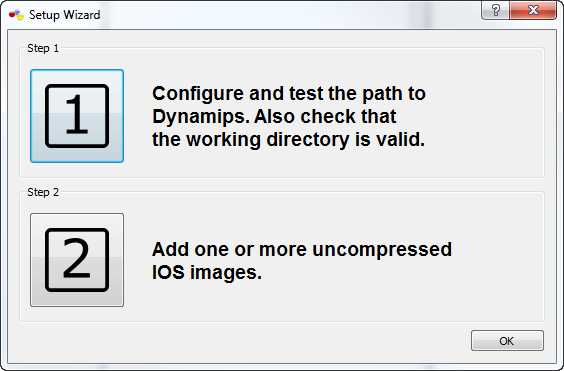Launch Step 2 via the number 2 icon
The image size is (564, 371).
pos(77,260)
